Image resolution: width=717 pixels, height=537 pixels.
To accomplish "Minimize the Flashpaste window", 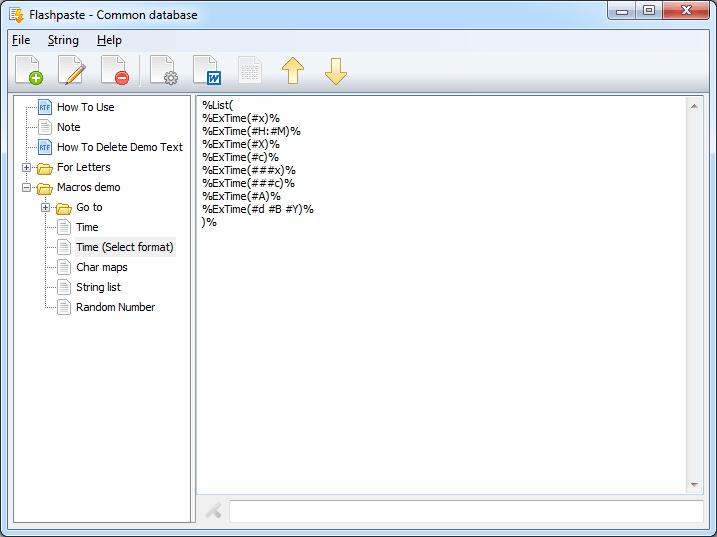I will 622,11.
